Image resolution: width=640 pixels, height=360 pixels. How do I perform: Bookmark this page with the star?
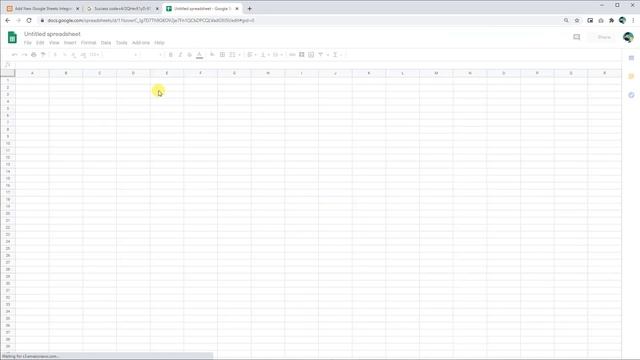pos(577,20)
